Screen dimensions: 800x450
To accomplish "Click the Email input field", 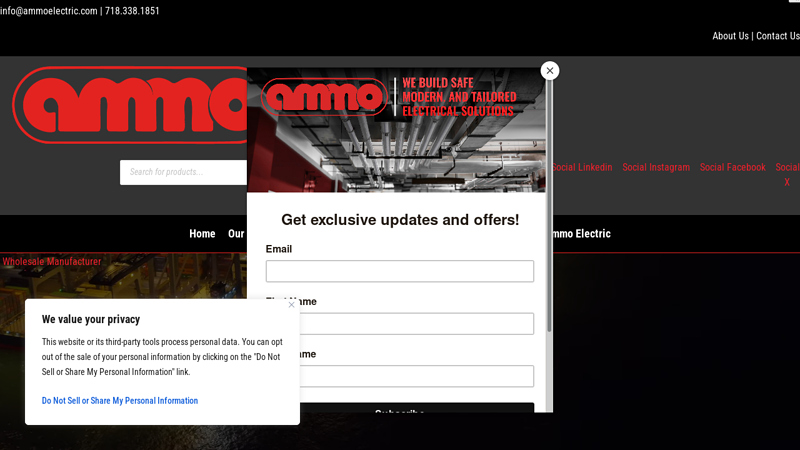I will tap(399, 271).
